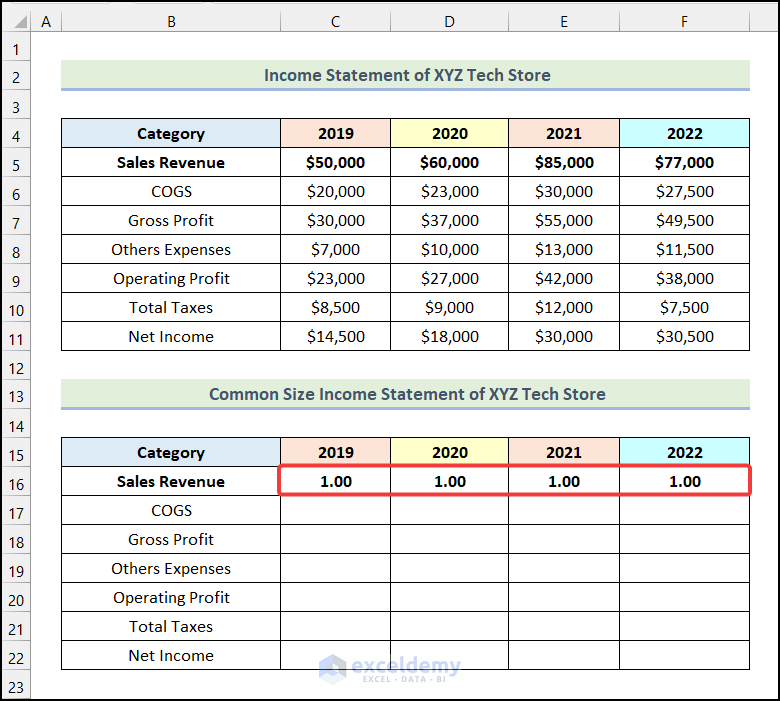
Task: Click cell with $60,000
Action: 450,162
